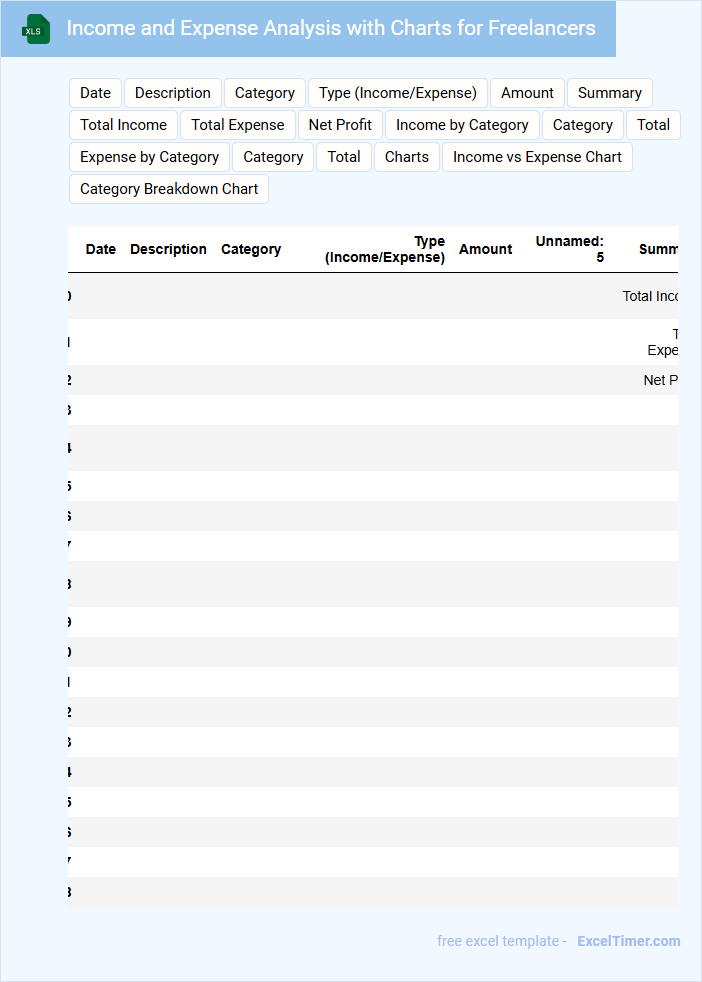Open the Income vs Expense Chart tag

pos(537,157)
